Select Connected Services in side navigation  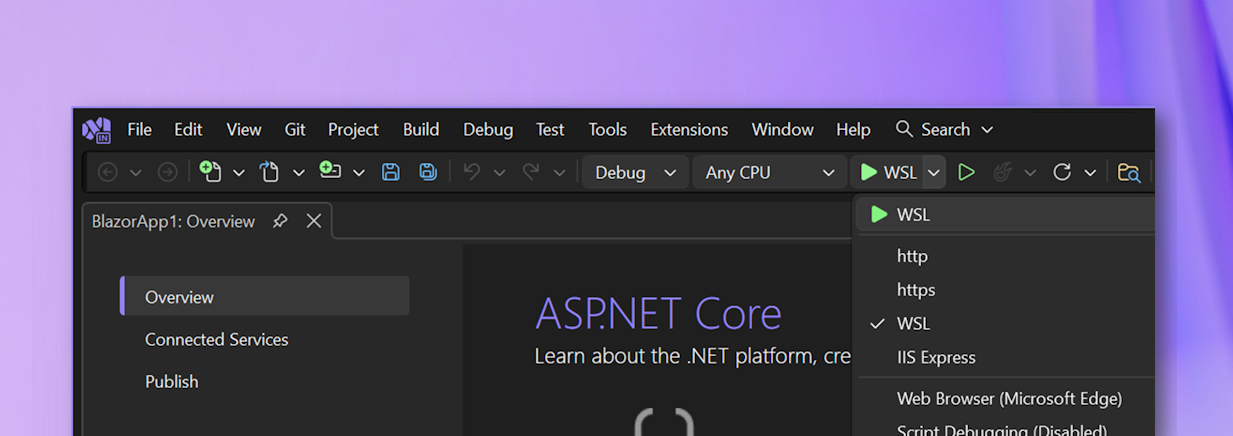216,339
